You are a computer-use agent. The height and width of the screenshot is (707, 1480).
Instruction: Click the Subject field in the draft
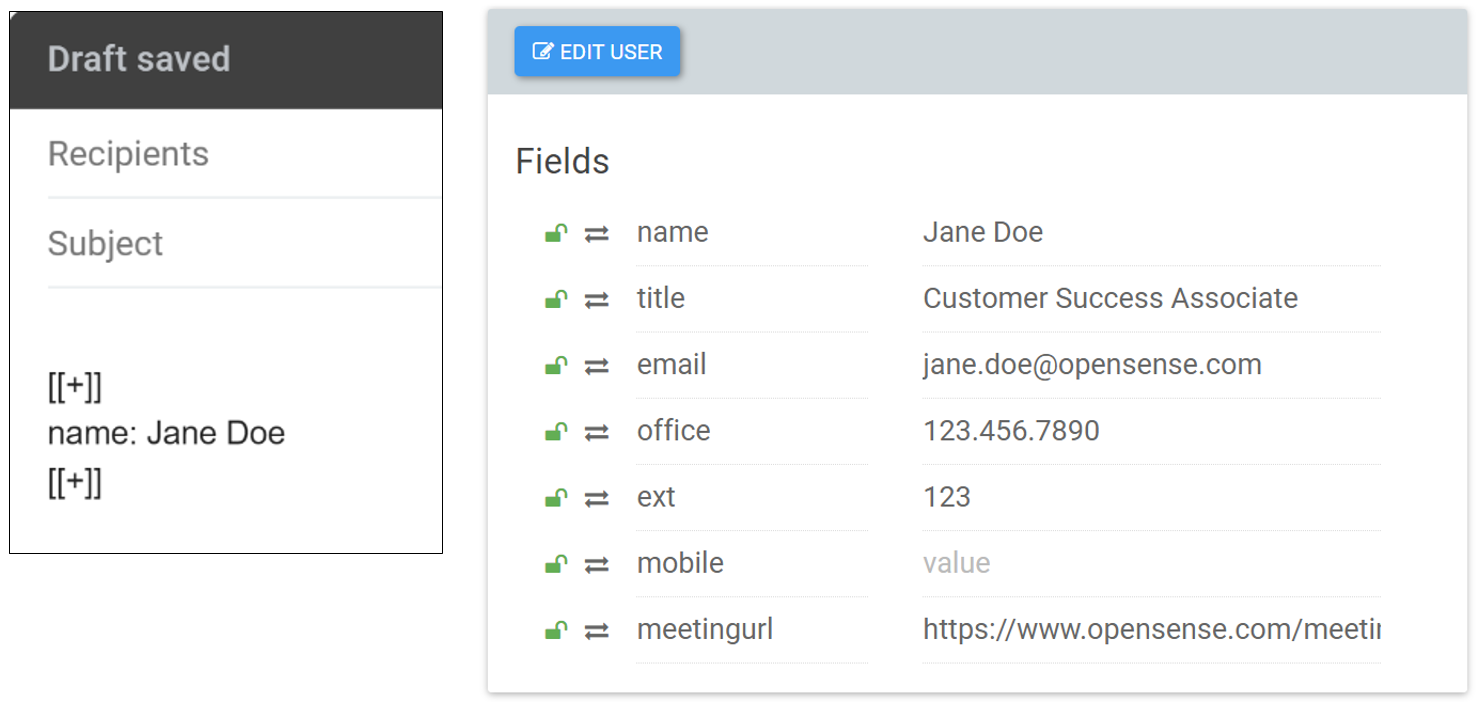pyautogui.click(x=245, y=243)
